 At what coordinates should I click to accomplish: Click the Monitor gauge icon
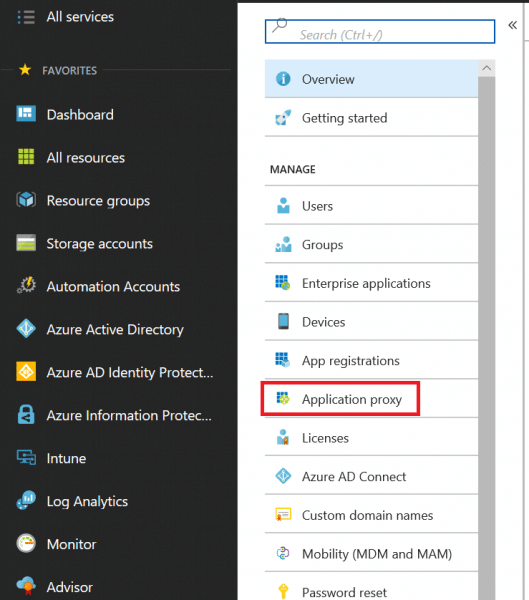coord(26,543)
